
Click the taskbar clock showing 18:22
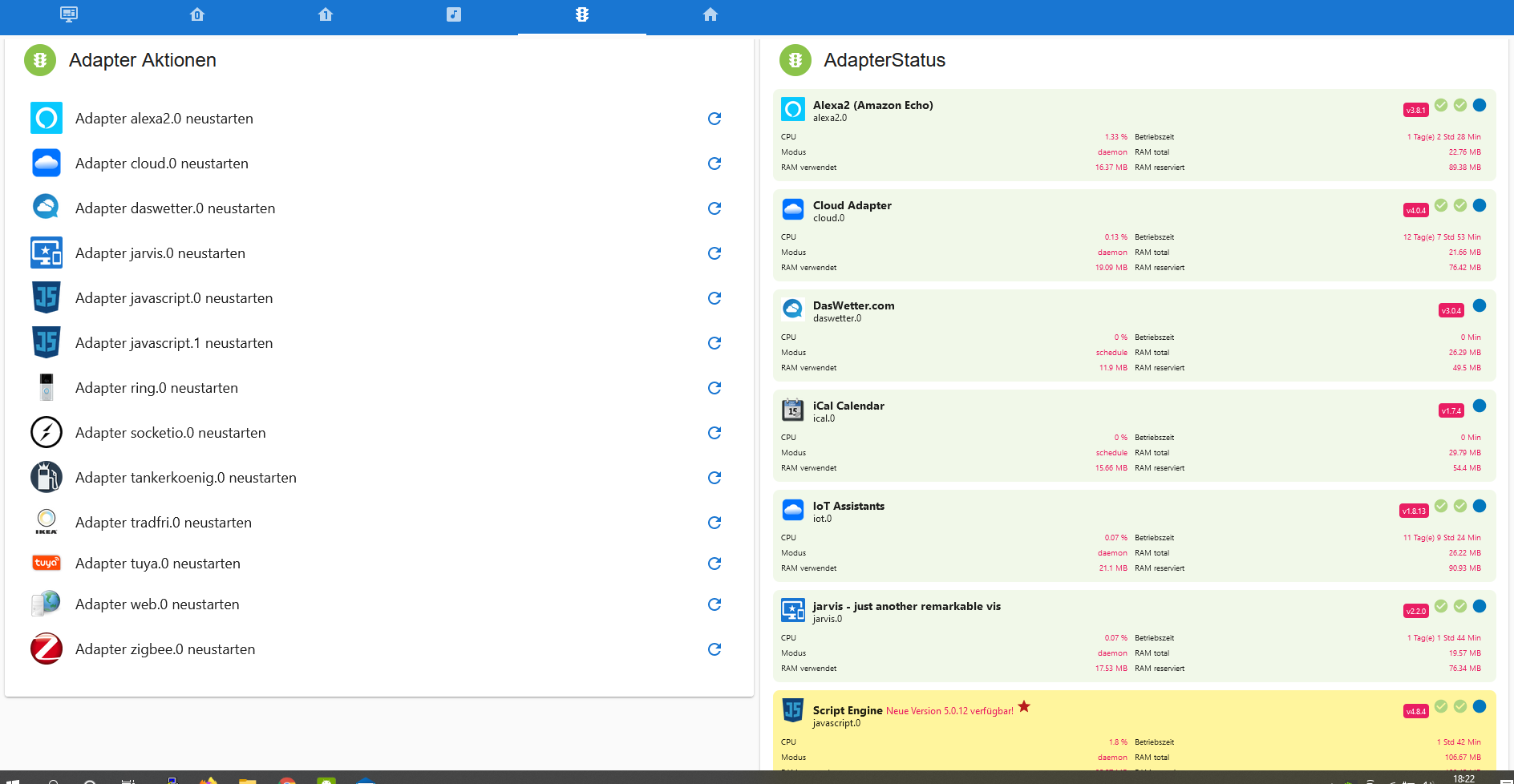1464,778
